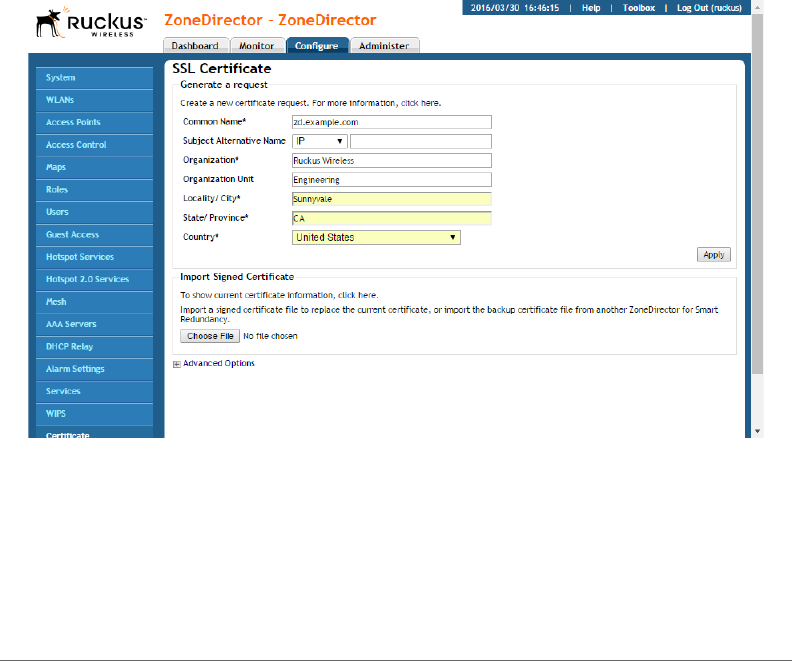This screenshot has width=792, height=661.
Task: Switch to the Monitor tab
Action: point(257,45)
